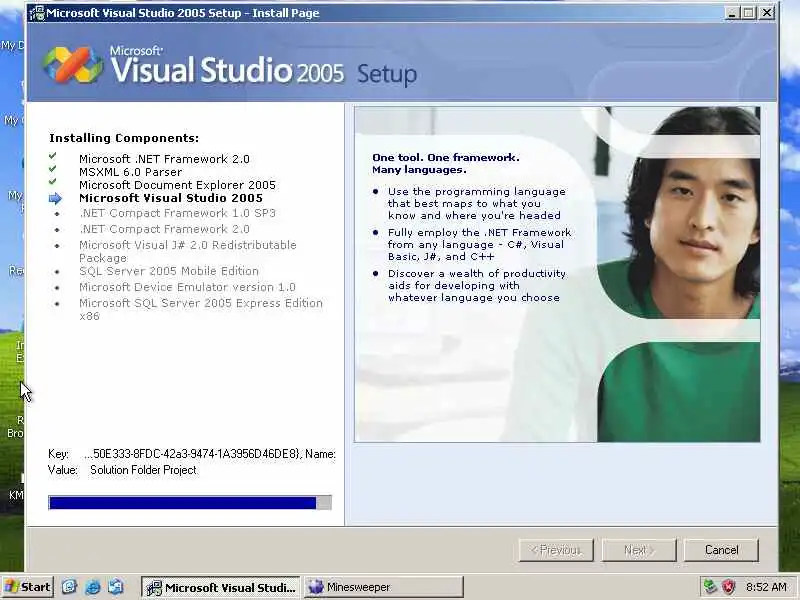Viewport: 800px width, 600px height.
Task: Click the 'MSXML 6.0 Parser' entry
Action: [131, 172]
